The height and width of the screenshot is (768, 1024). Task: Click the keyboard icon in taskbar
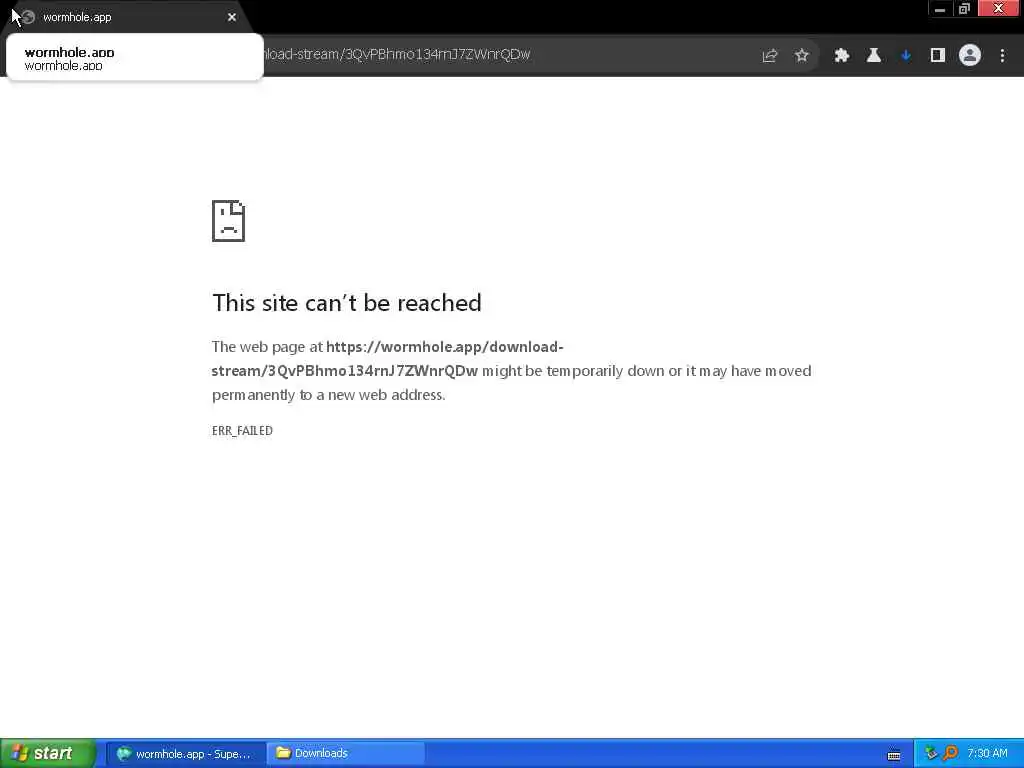[894, 756]
